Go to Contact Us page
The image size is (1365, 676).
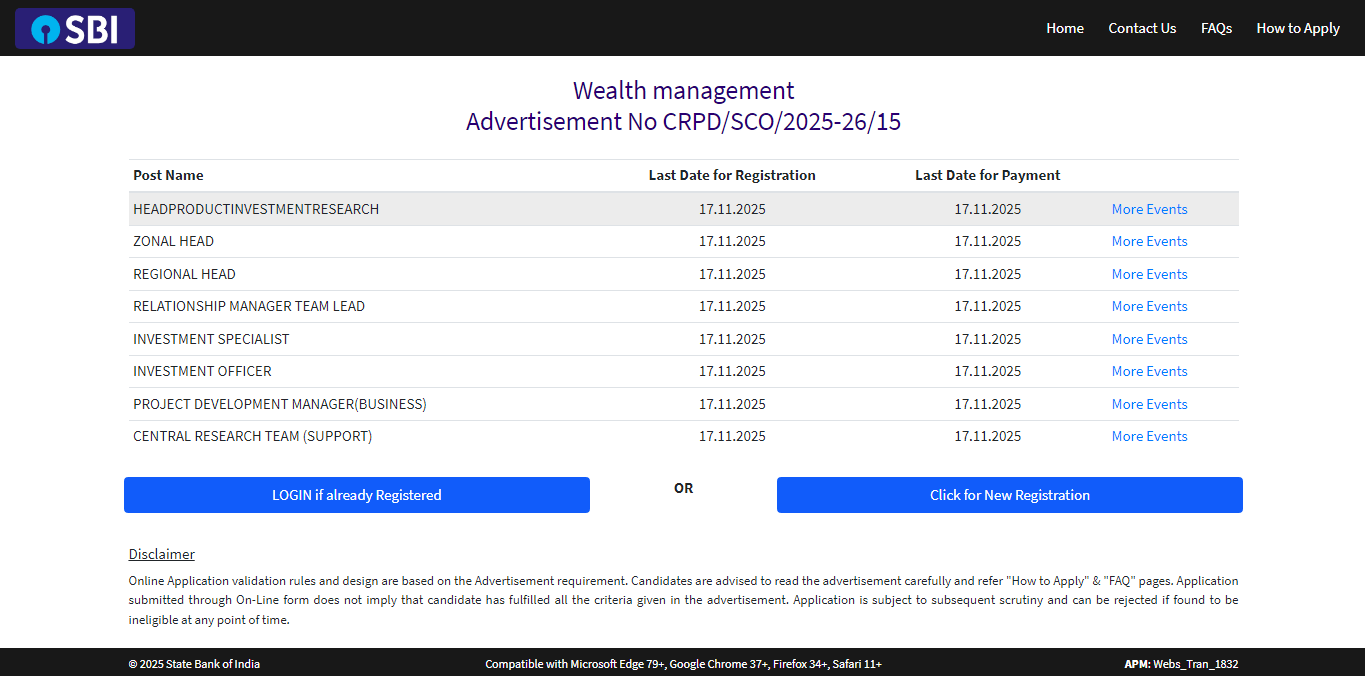pyautogui.click(x=1141, y=28)
